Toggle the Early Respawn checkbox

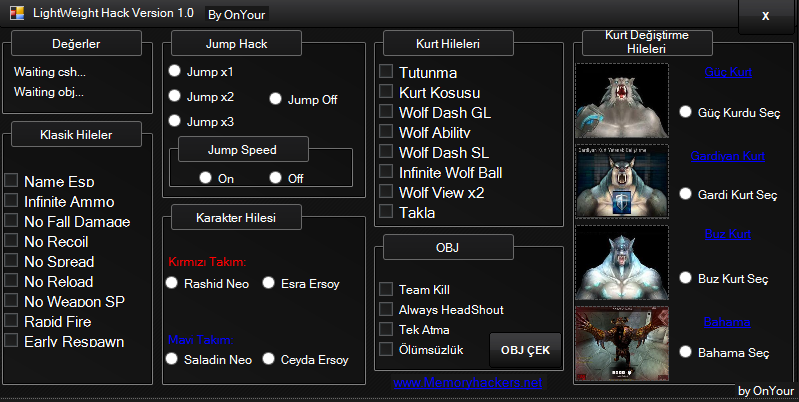click(x=11, y=340)
